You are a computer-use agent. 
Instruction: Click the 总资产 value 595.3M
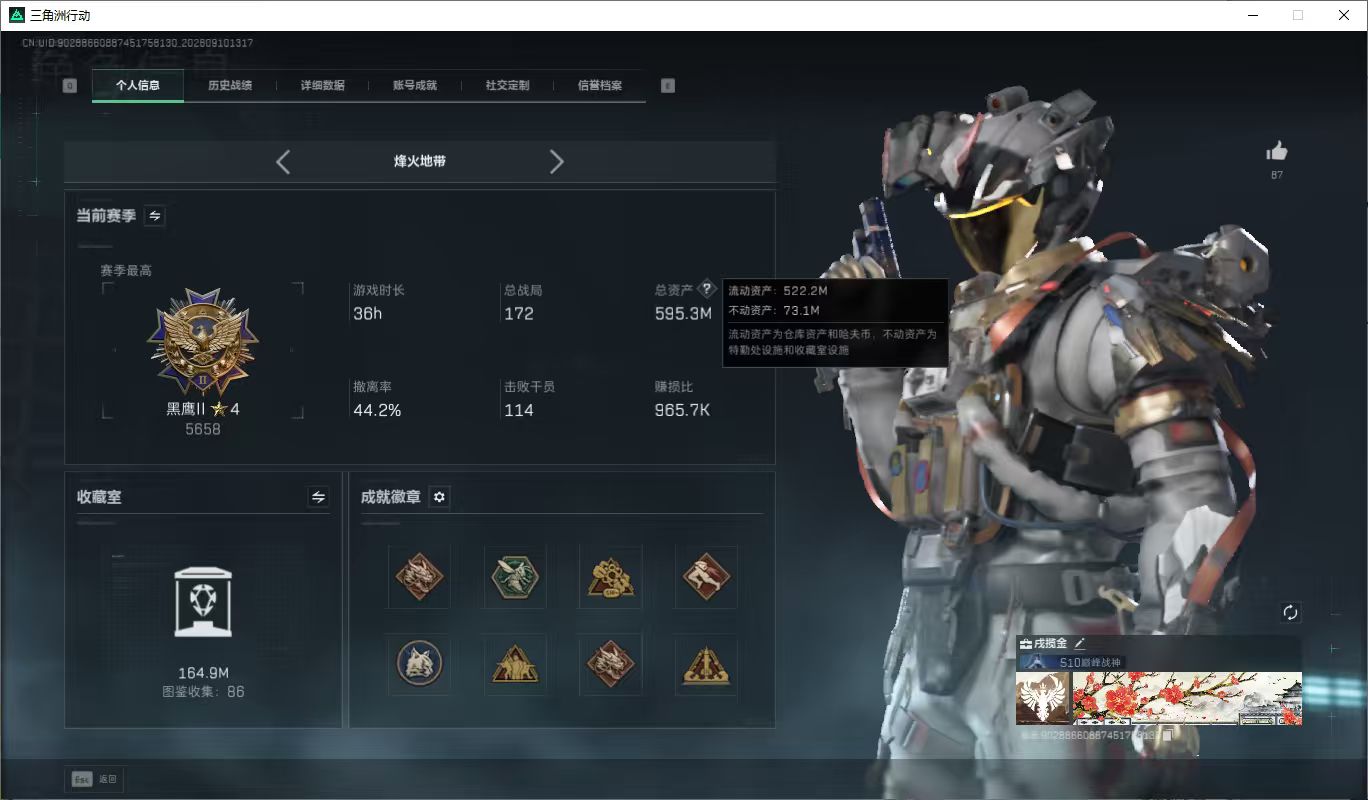(683, 314)
